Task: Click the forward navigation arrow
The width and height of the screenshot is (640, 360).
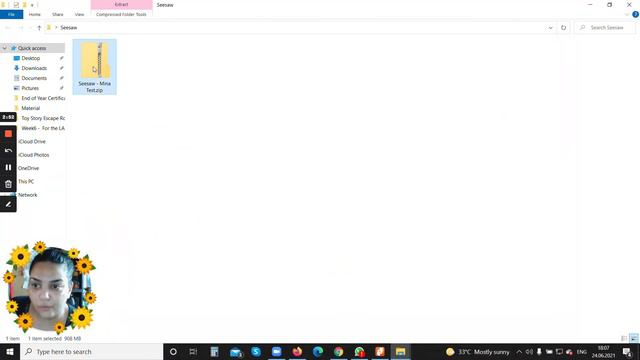Action: point(20,28)
